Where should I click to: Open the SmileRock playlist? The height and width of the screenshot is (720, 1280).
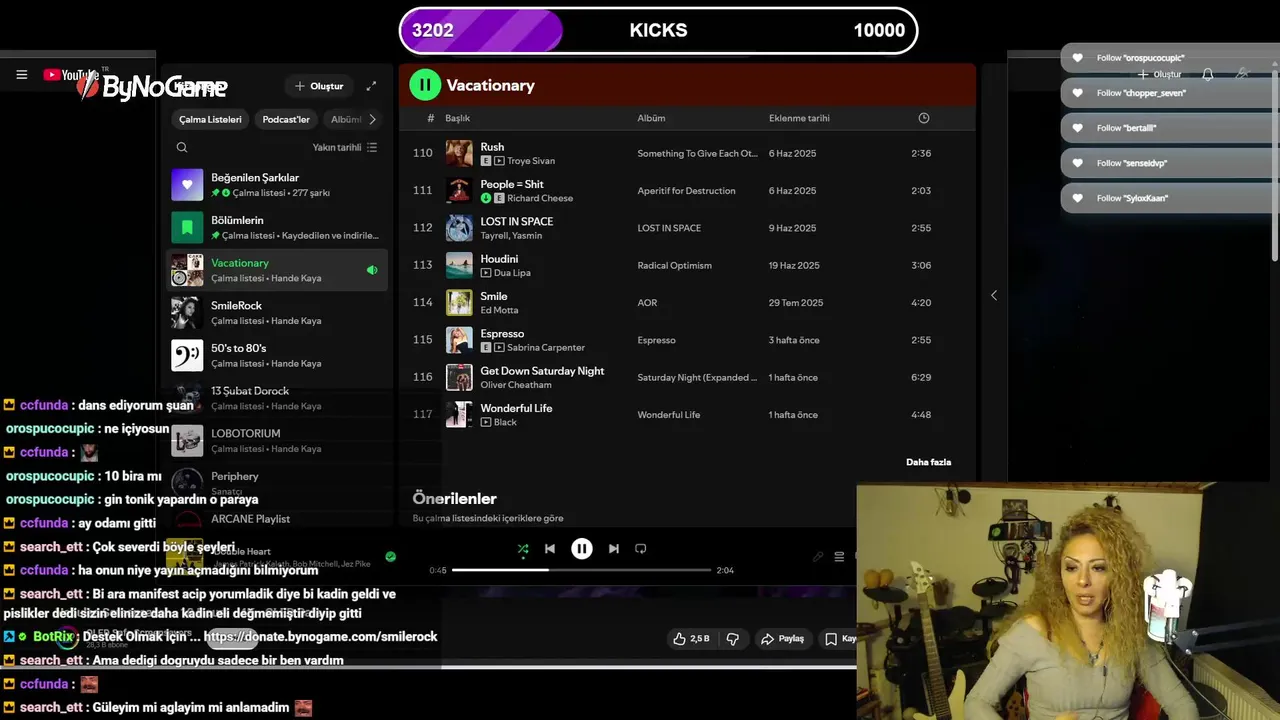pos(276,312)
